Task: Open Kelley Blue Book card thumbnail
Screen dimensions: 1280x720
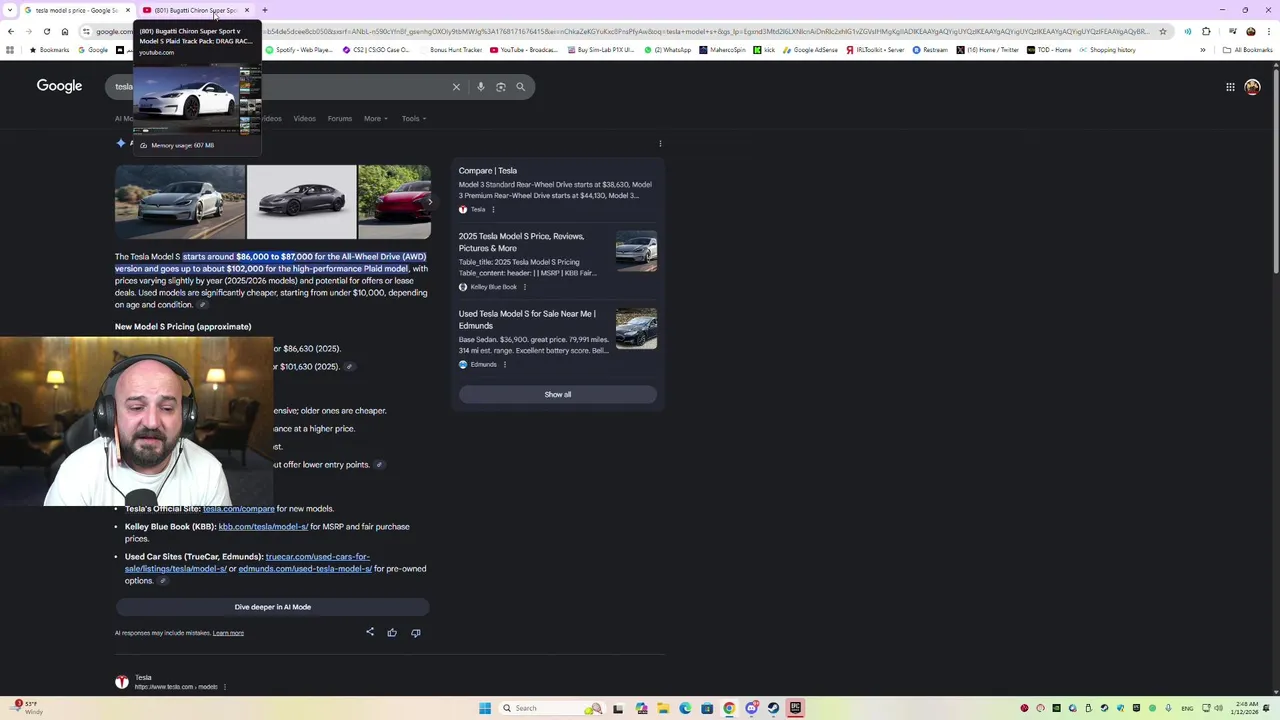Action: coord(636,251)
